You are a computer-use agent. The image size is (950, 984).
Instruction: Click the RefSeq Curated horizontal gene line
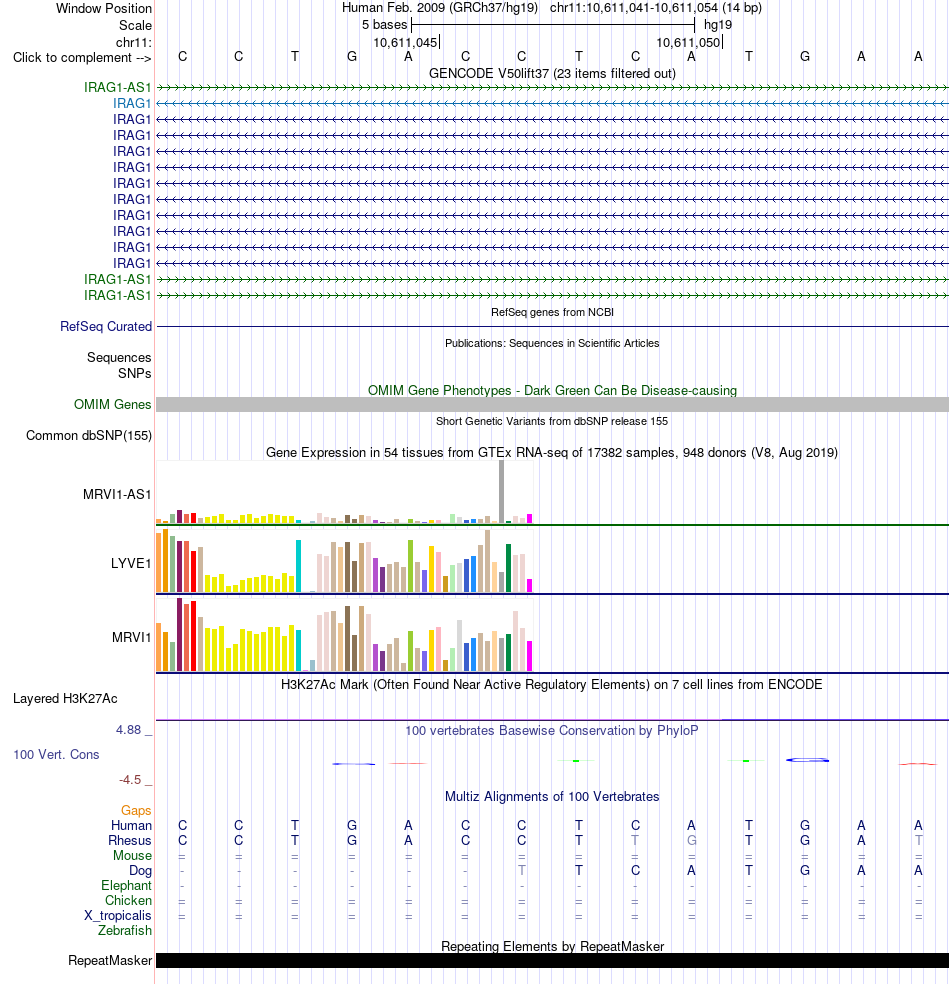click(x=552, y=326)
